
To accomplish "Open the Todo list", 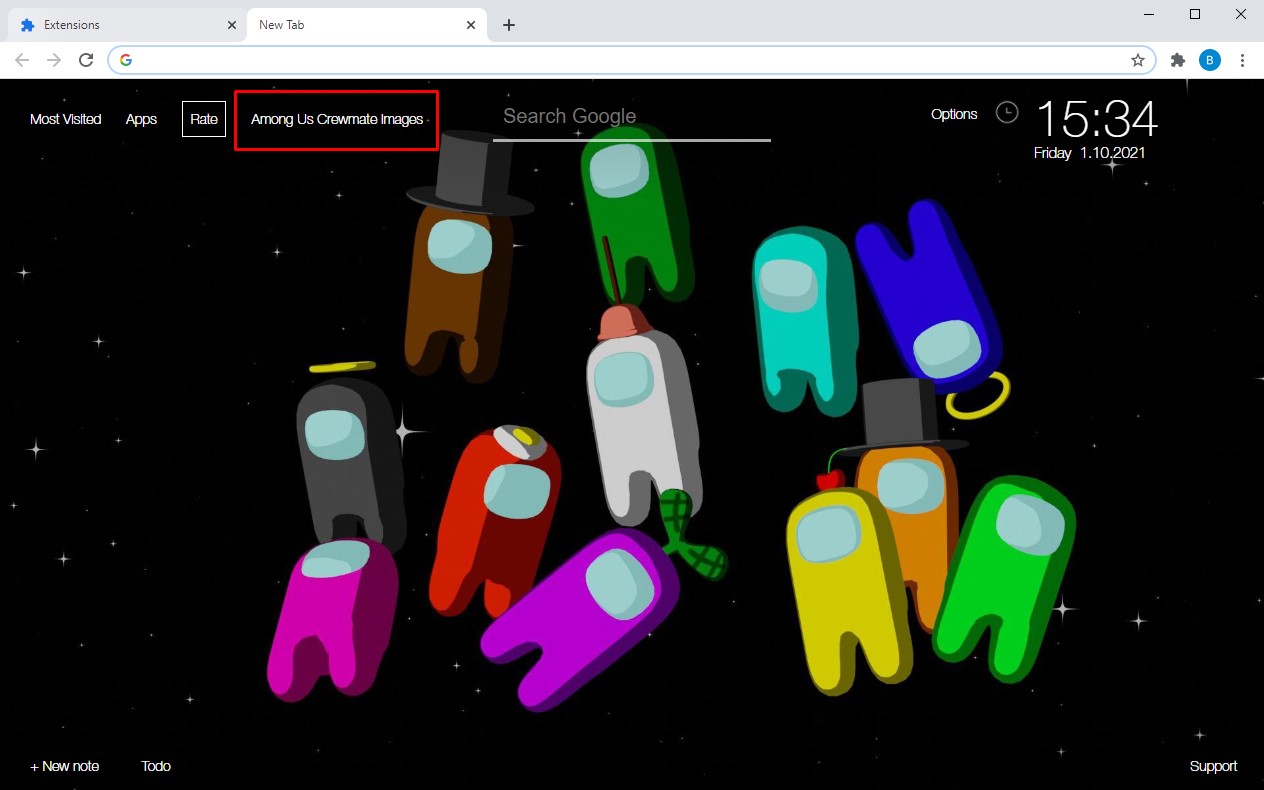I will [x=156, y=766].
